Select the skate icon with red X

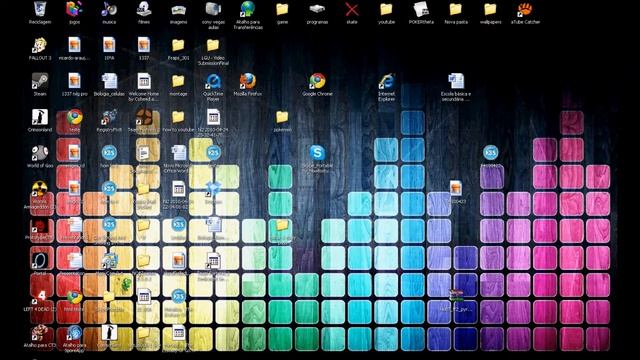tap(352, 9)
